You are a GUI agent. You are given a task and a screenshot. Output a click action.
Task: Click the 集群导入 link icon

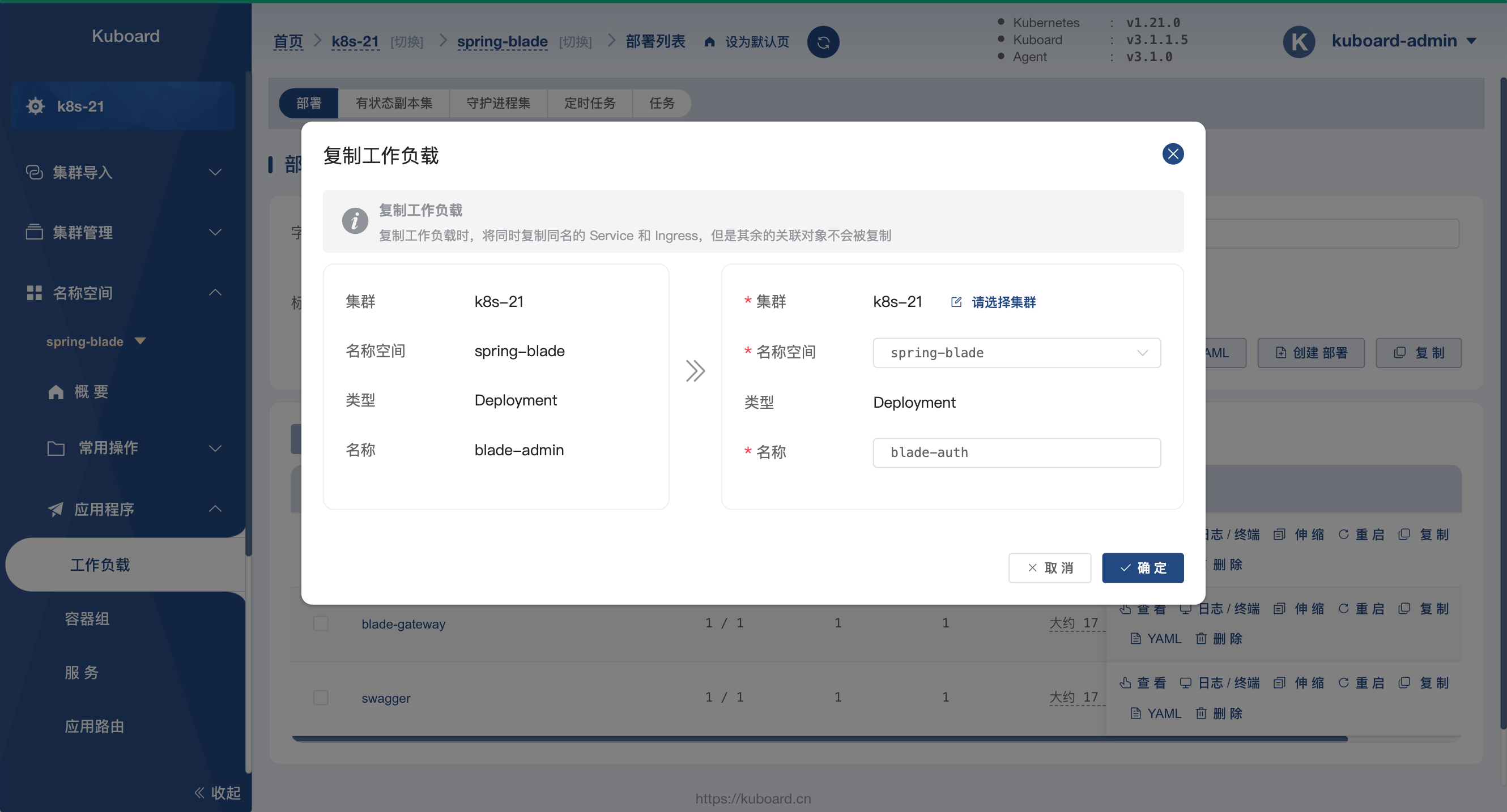[35, 172]
